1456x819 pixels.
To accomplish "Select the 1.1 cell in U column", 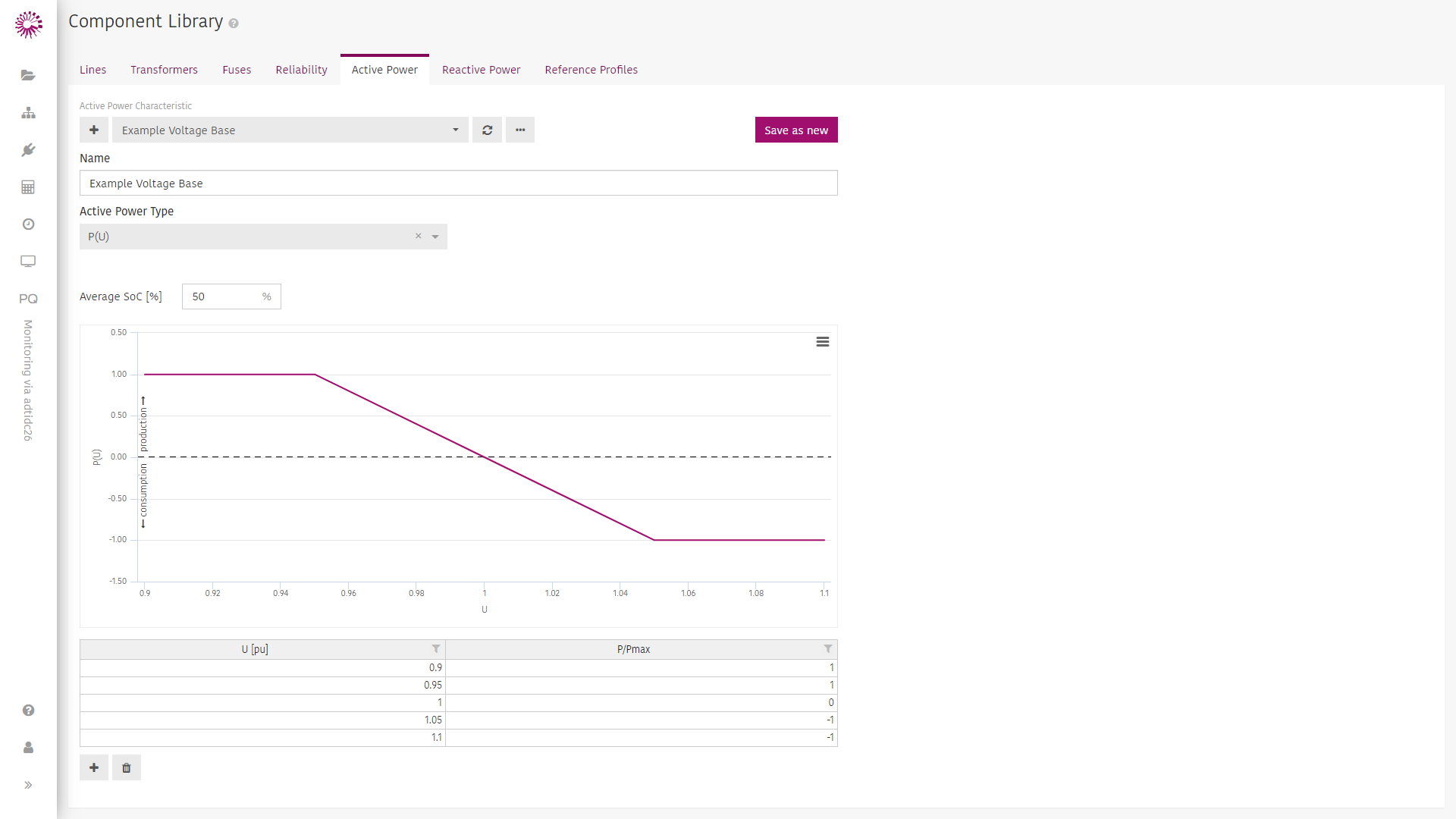I will [262, 737].
